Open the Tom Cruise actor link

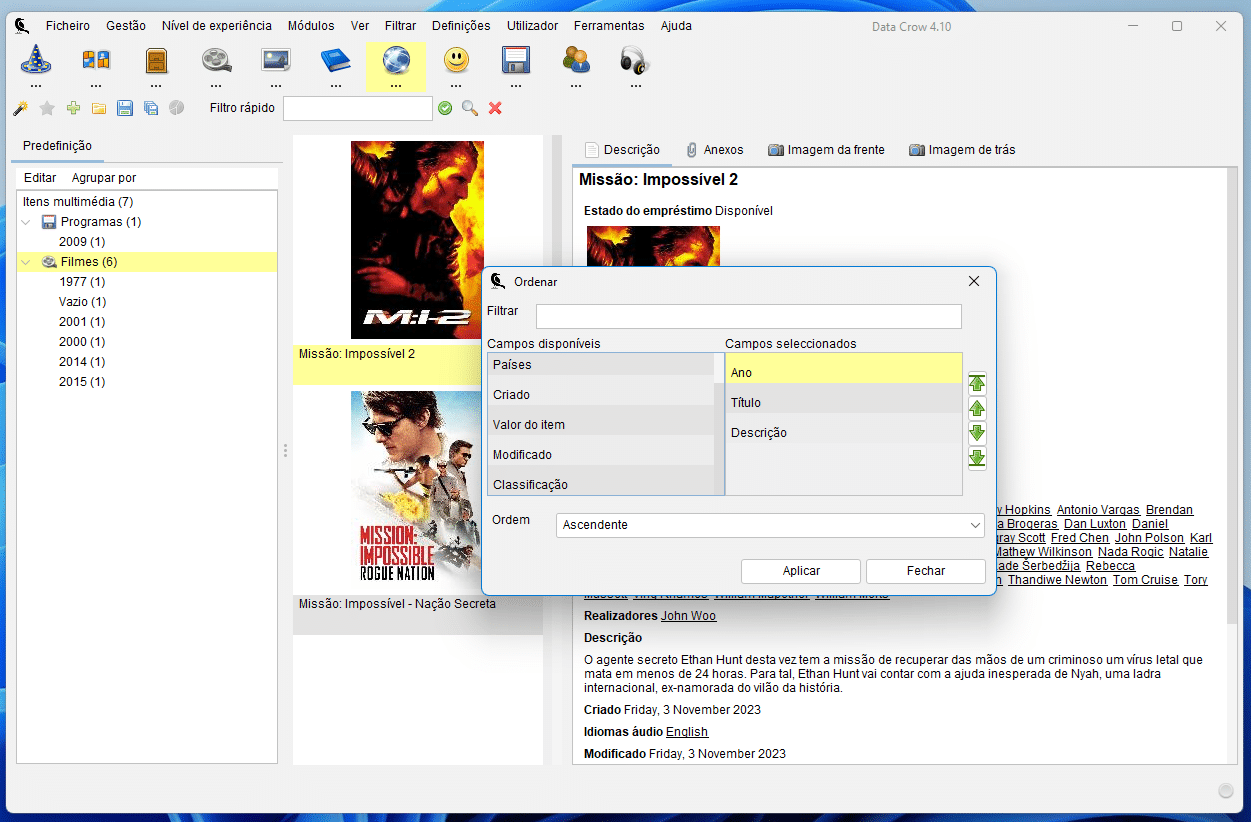click(x=1145, y=580)
